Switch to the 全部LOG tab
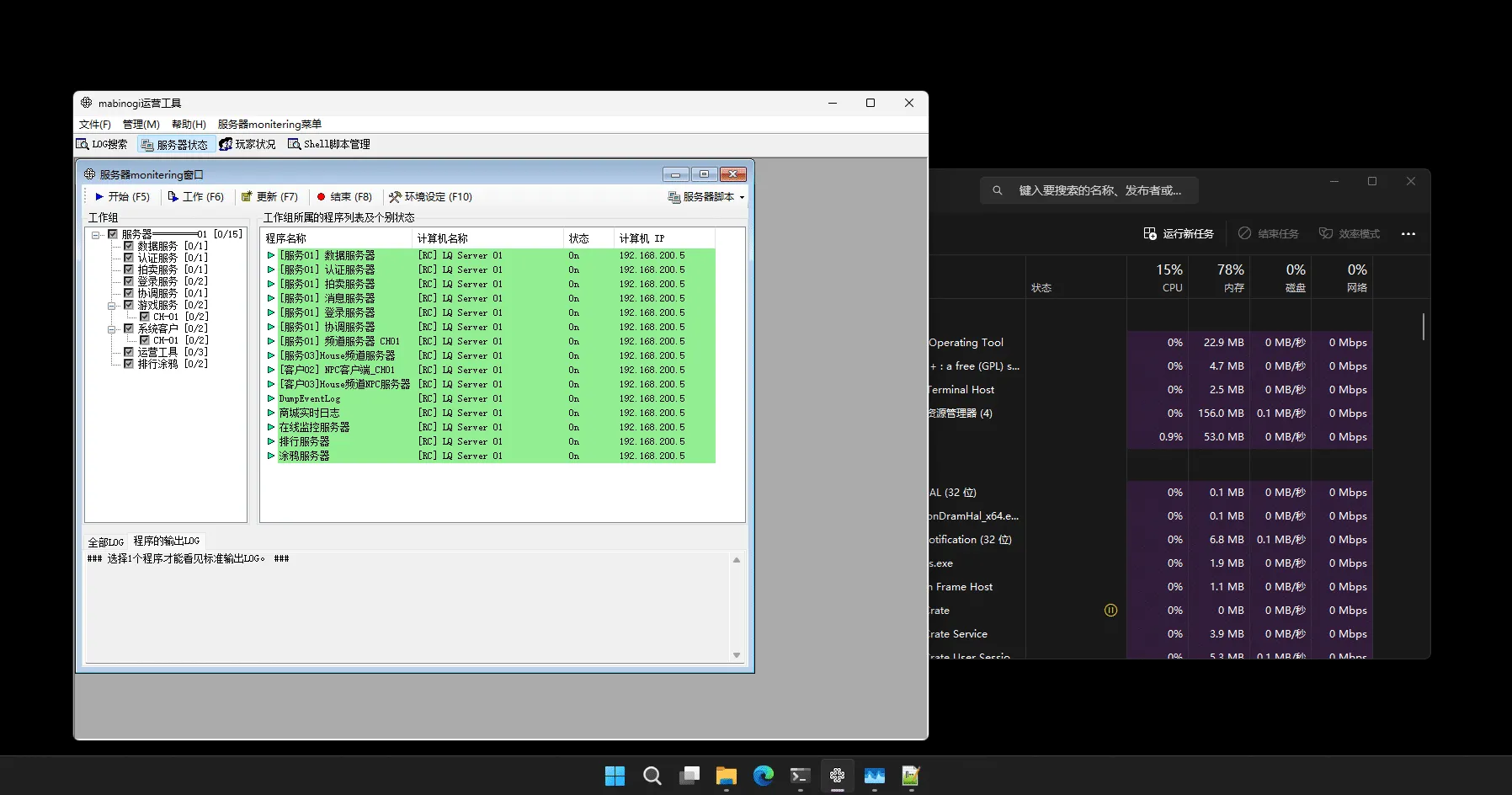Screen dimensions: 1512x795 106,542
